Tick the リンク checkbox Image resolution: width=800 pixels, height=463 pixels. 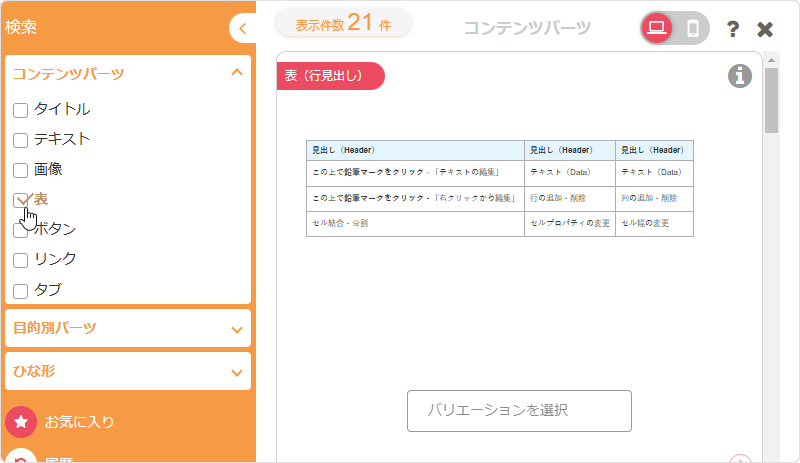[x=20, y=260]
